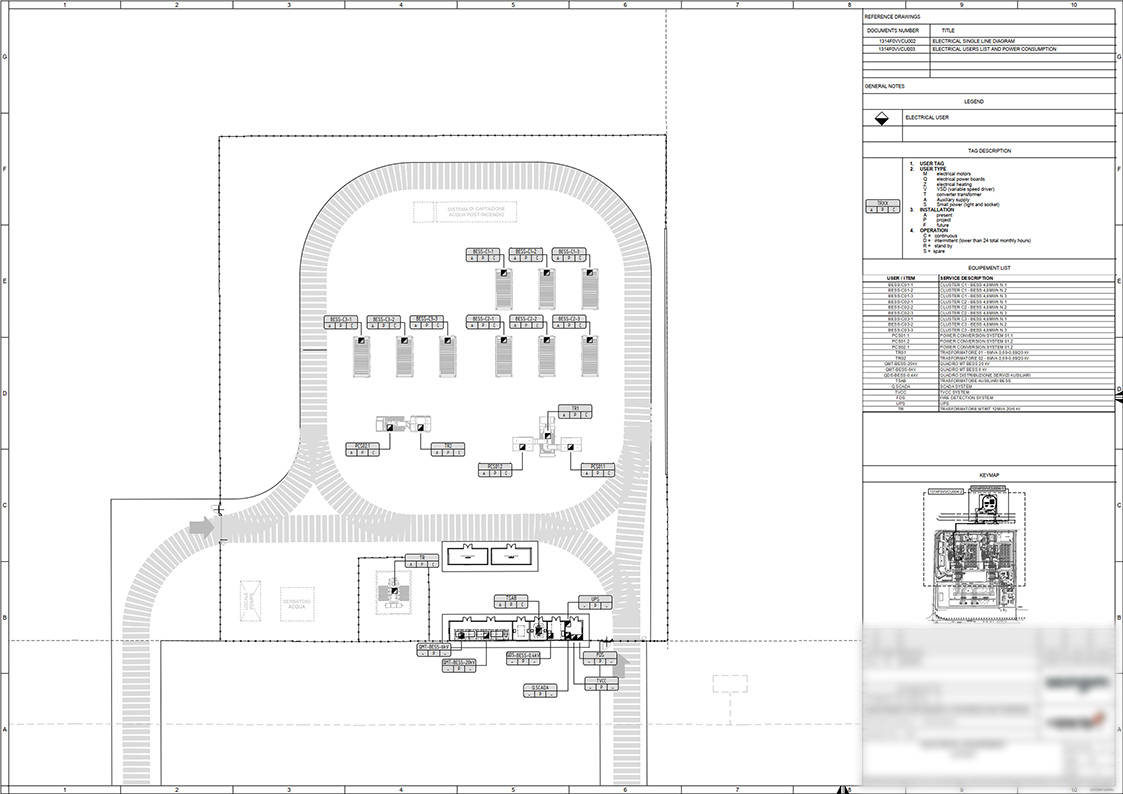The width and height of the screenshot is (1123, 794).
Task: Select the PCS02.1 tag box
Action: click(x=362, y=450)
